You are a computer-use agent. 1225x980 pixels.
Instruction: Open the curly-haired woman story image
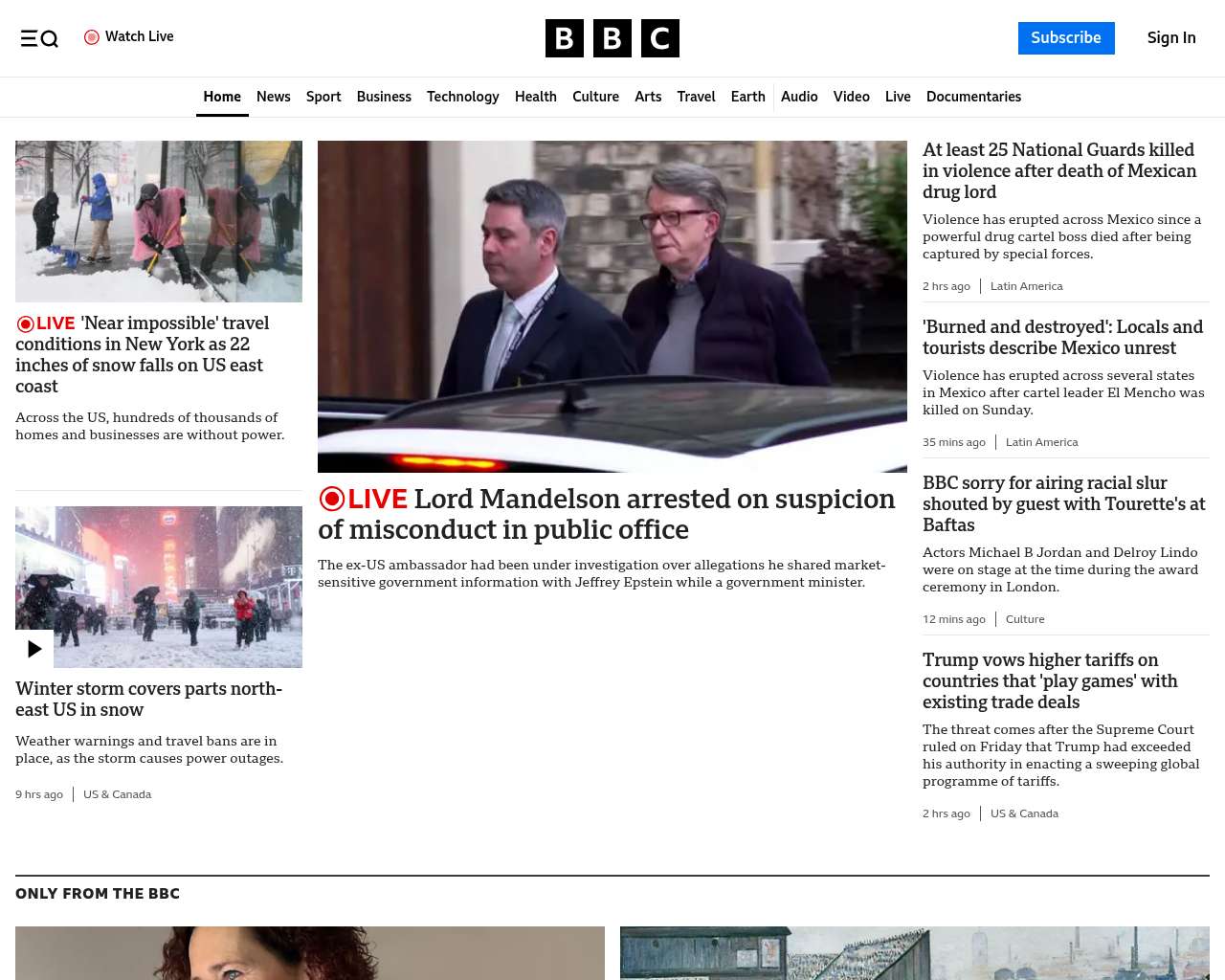[310, 953]
